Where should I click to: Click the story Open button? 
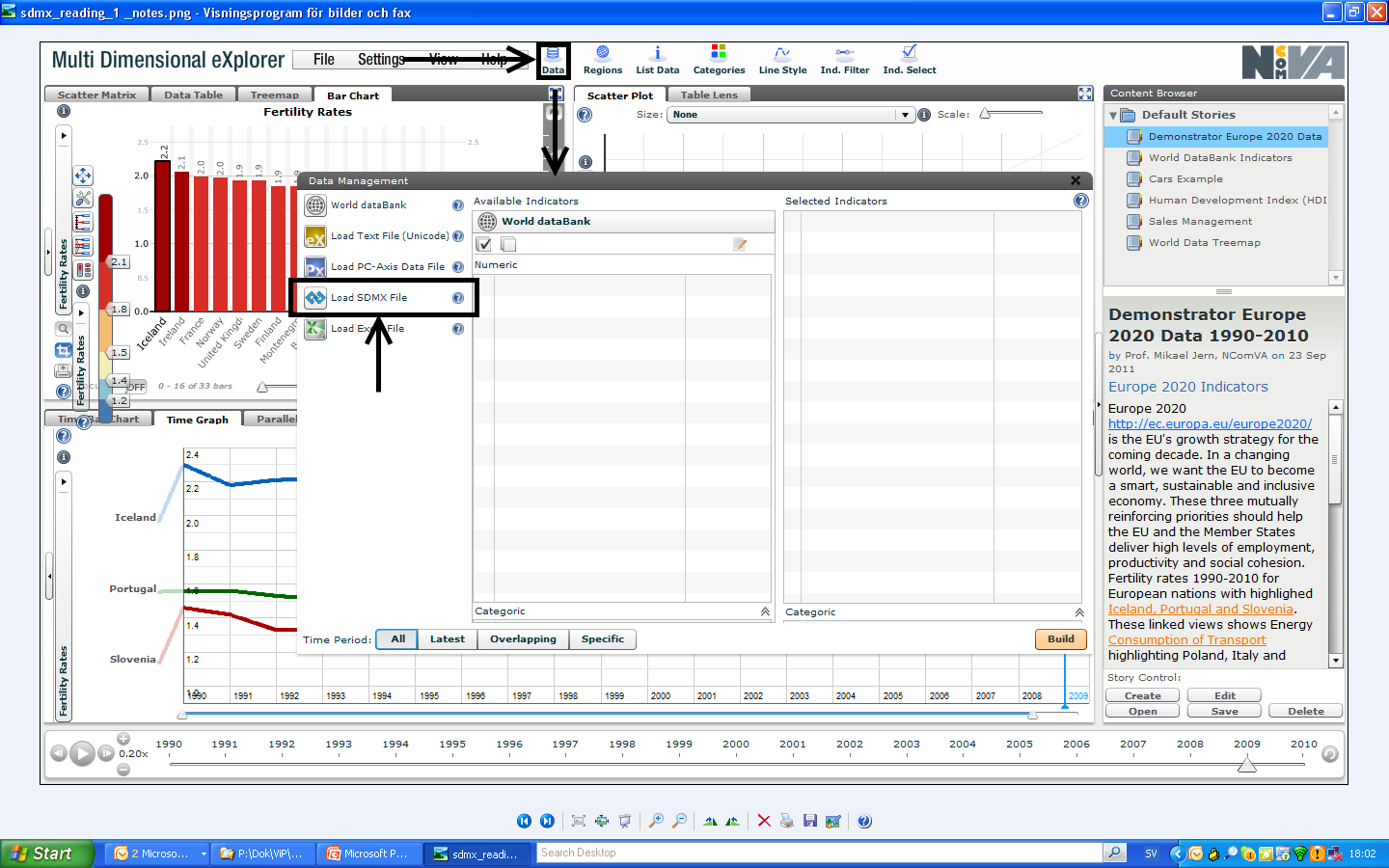click(1143, 711)
